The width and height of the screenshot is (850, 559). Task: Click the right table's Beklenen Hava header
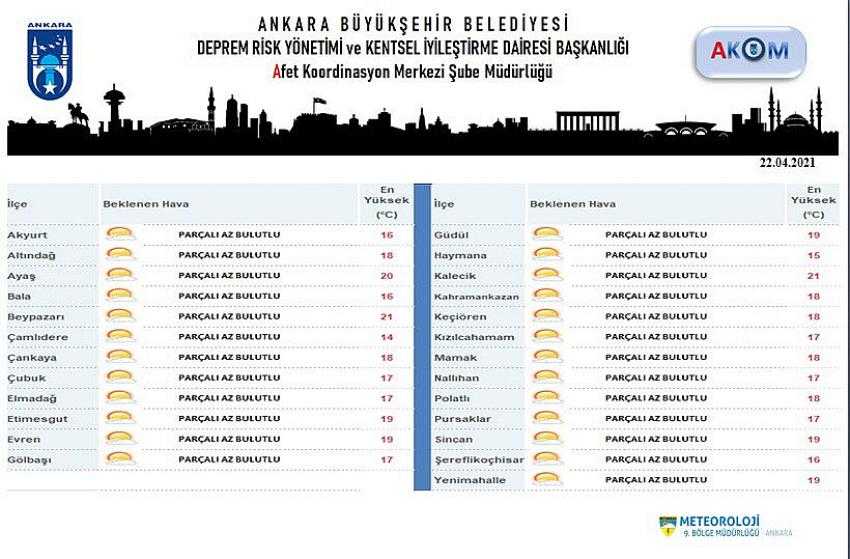click(x=572, y=204)
